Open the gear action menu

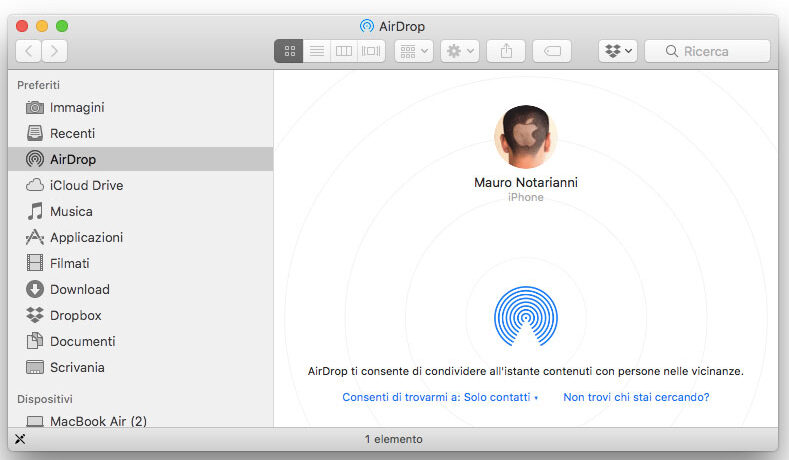pyautogui.click(x=460, y=51)
